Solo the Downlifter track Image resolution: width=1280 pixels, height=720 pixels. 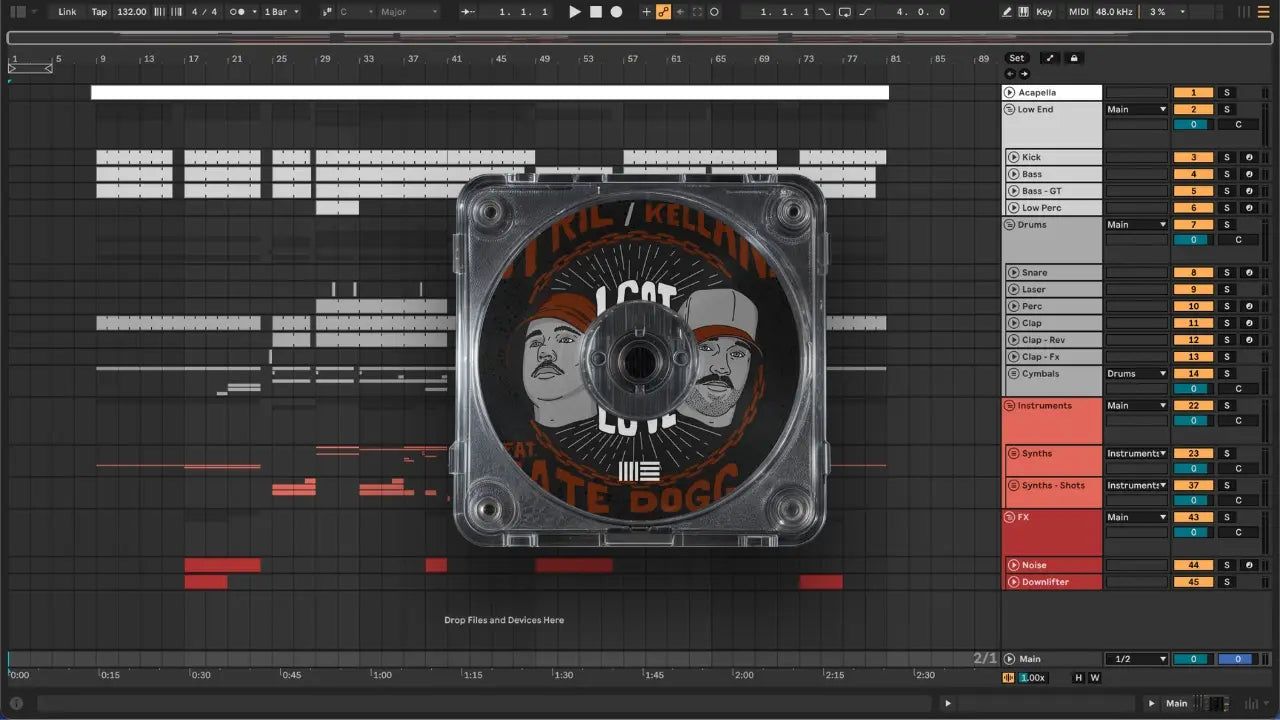point(1227,582)
